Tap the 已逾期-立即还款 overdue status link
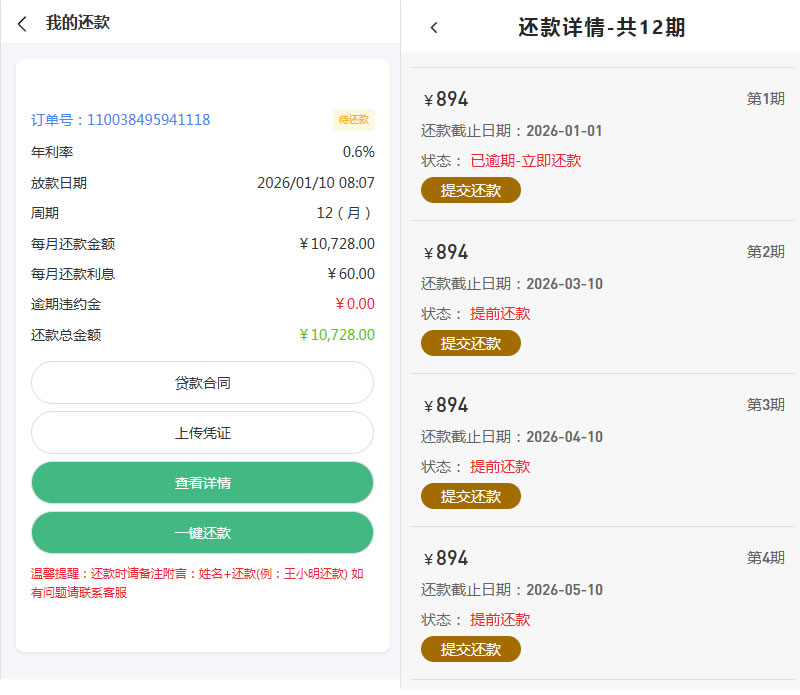Screen dimensions: 800x695 coord(525,161)
